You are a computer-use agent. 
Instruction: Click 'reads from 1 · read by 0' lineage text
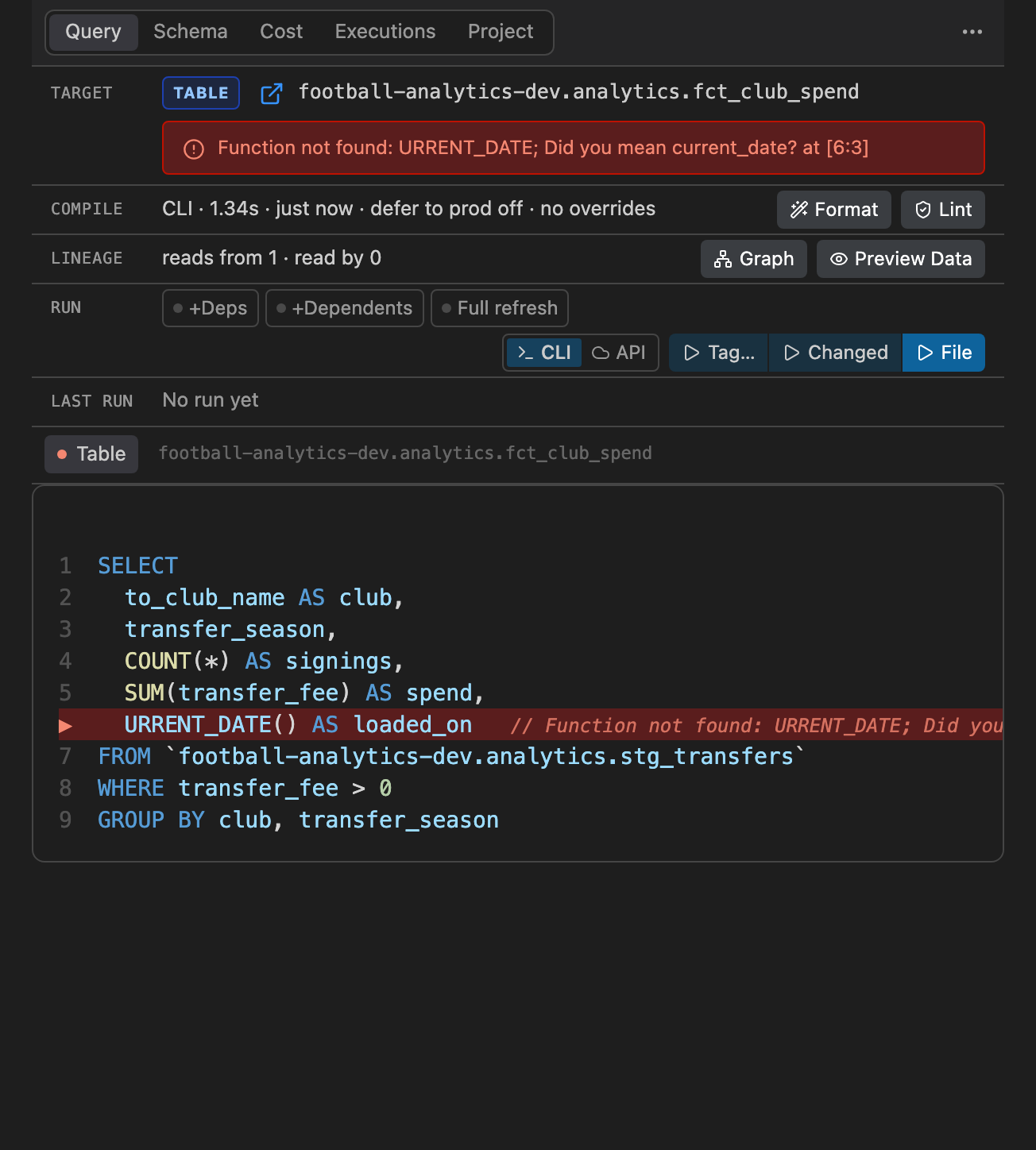(x=272, y=258)
